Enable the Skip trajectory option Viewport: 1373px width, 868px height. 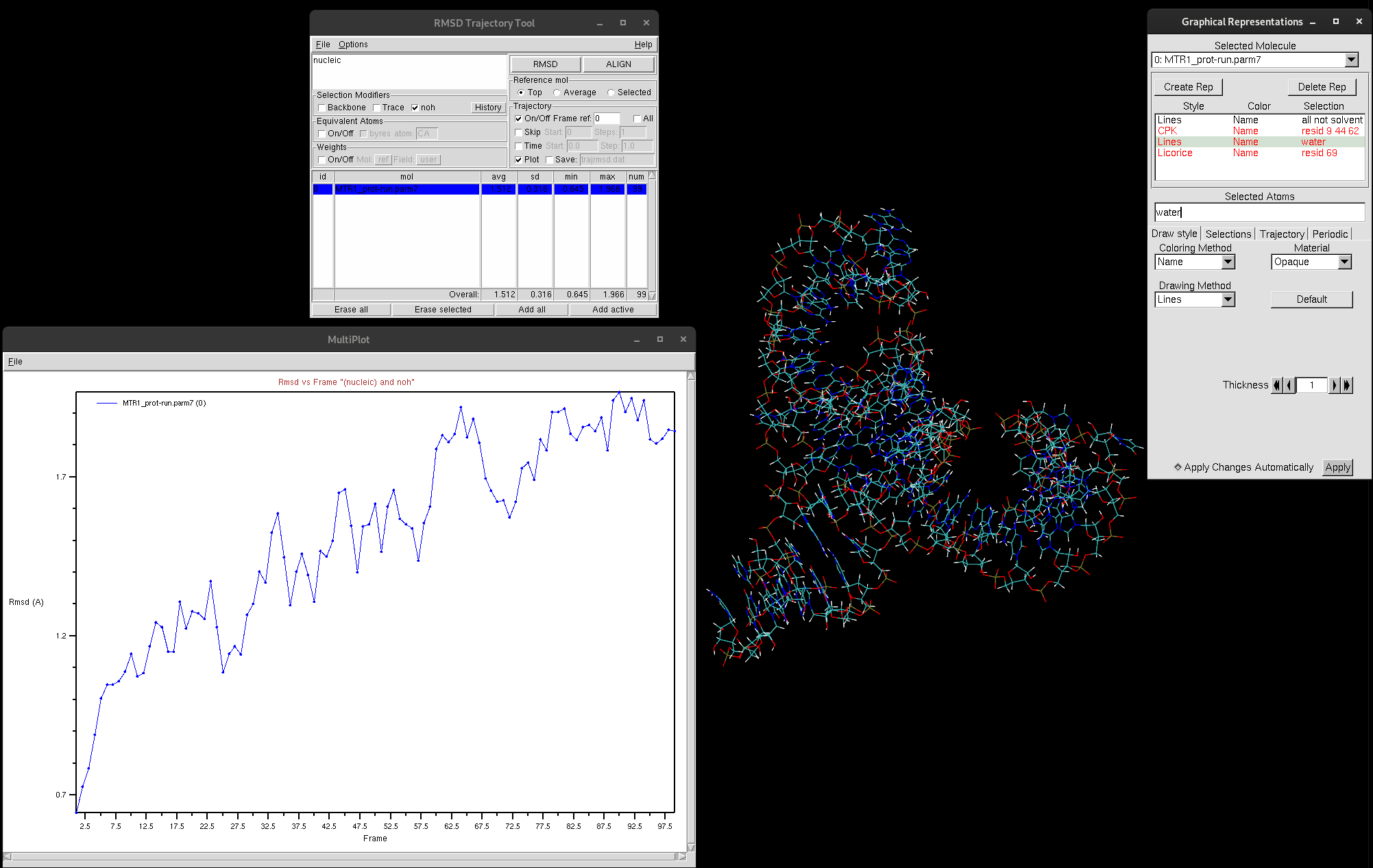click(x=519, y=132)
